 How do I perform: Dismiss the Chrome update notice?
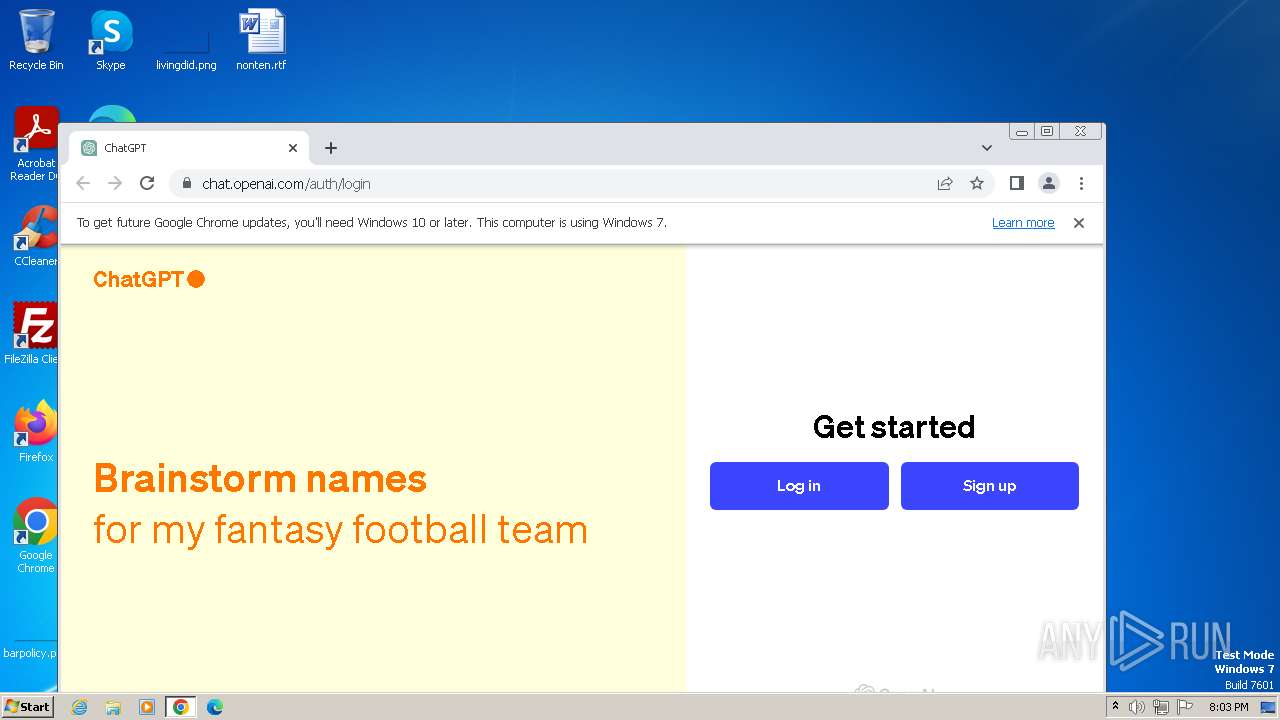click(1079, 223)
